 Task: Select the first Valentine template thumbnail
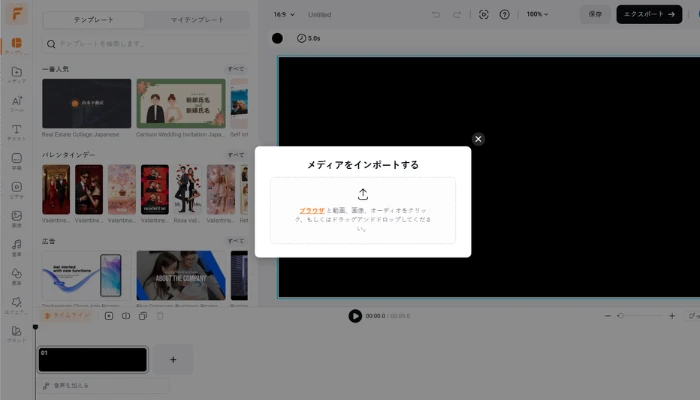click(56, 189)
